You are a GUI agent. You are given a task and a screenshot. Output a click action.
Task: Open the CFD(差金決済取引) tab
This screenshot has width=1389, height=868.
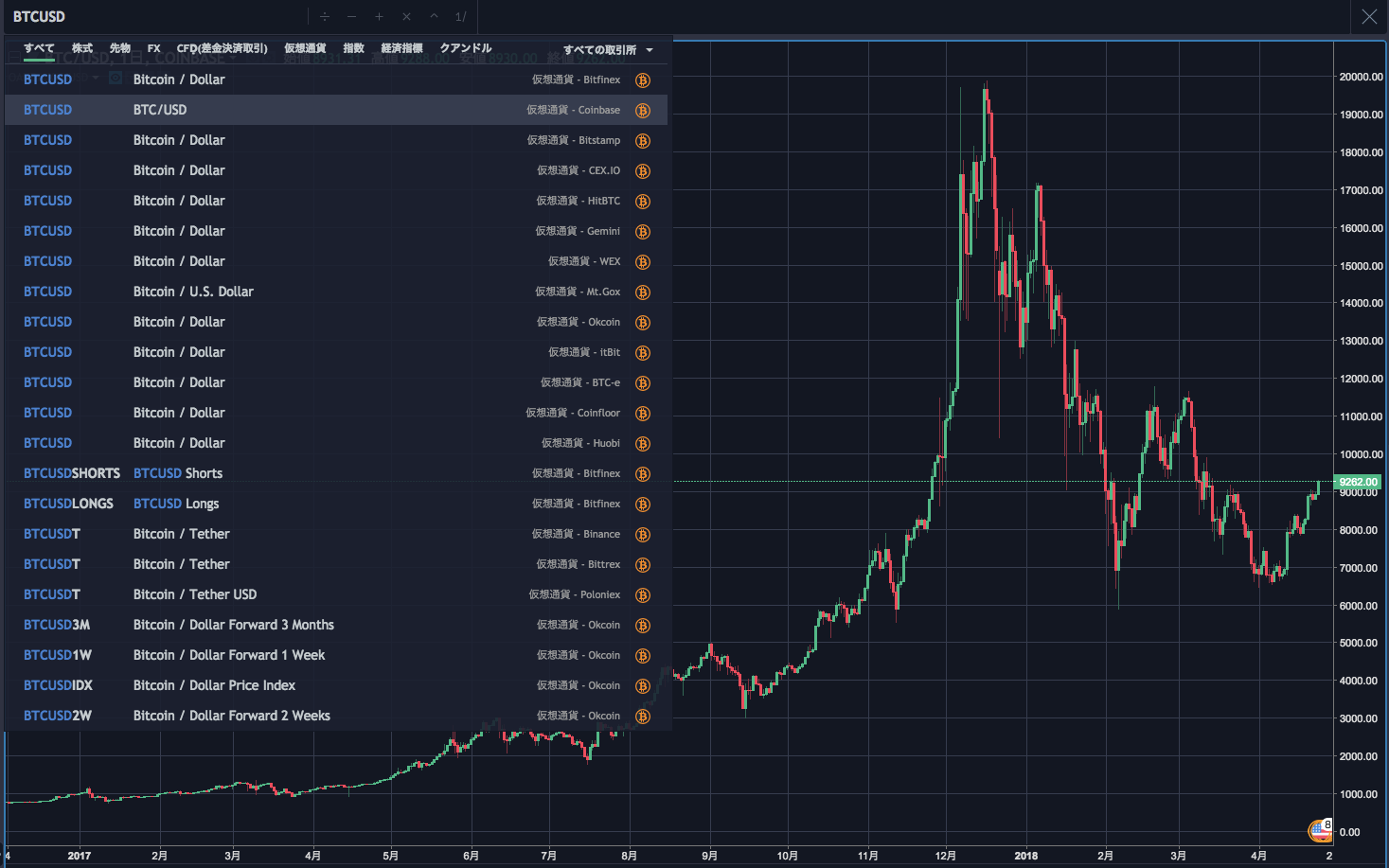[x=223, y=48]
